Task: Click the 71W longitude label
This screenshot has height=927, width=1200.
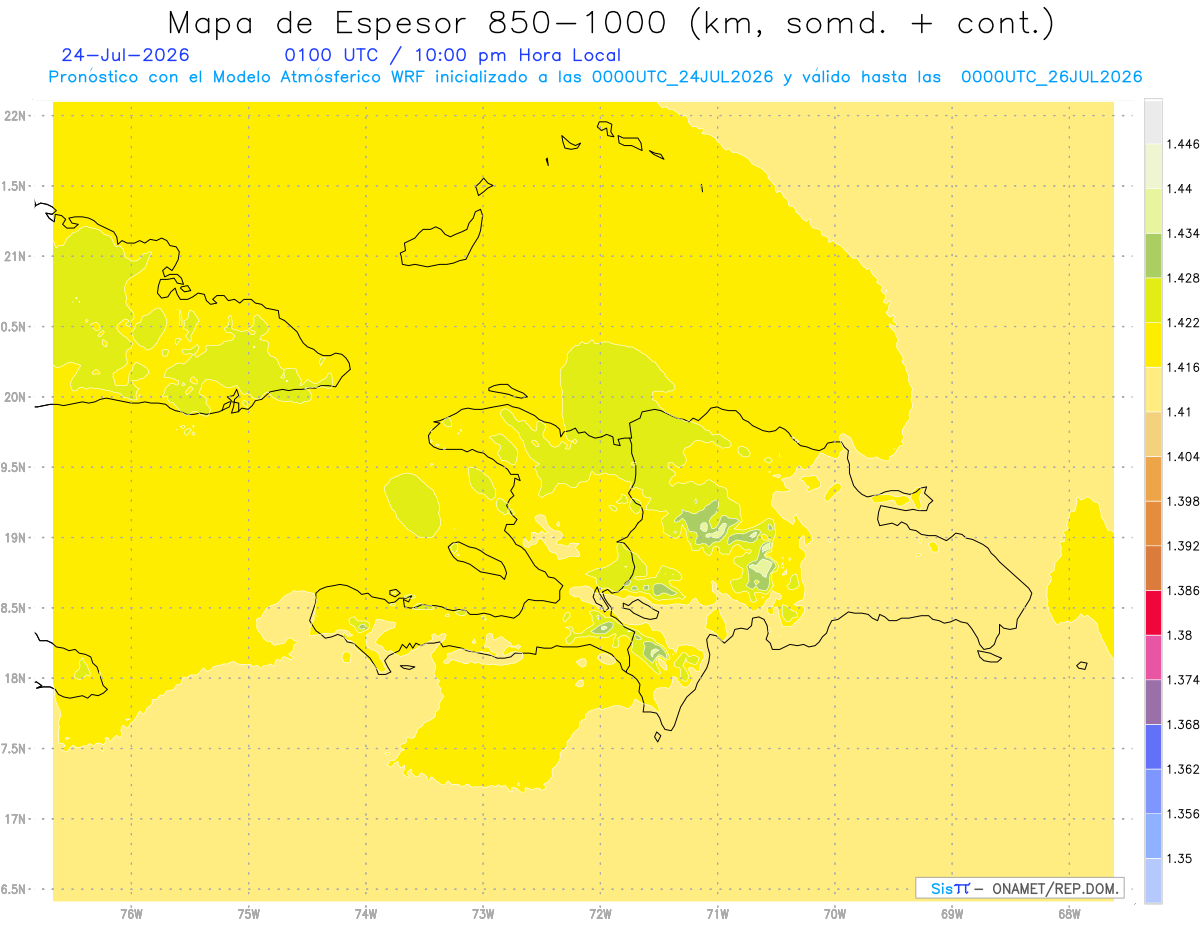Action: pyautogui.click(x=717, y=913)
